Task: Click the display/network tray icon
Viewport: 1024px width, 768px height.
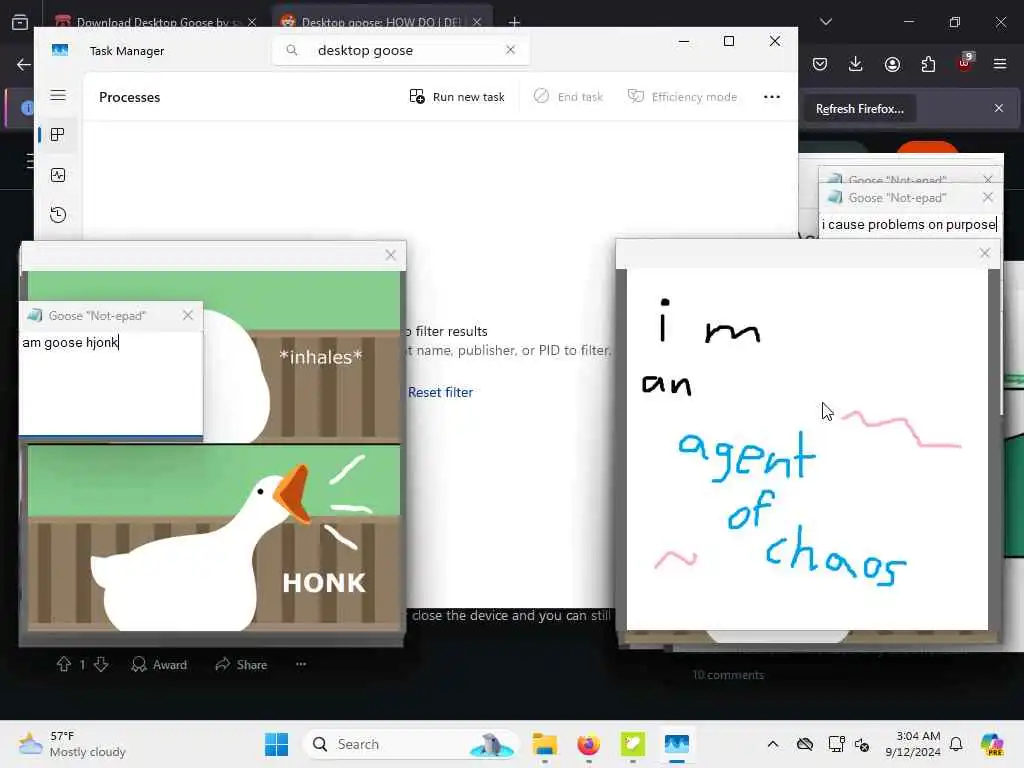Action: point(836,744)
